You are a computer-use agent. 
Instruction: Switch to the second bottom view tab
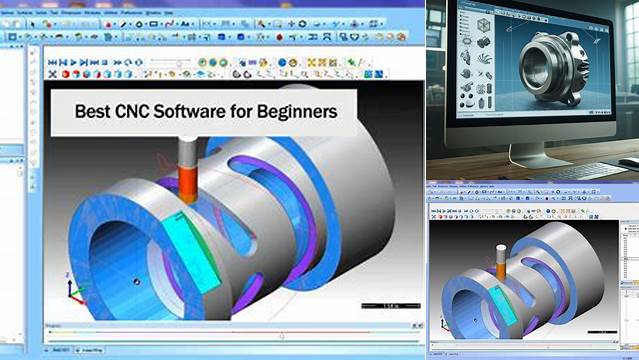tap(90, 350)
